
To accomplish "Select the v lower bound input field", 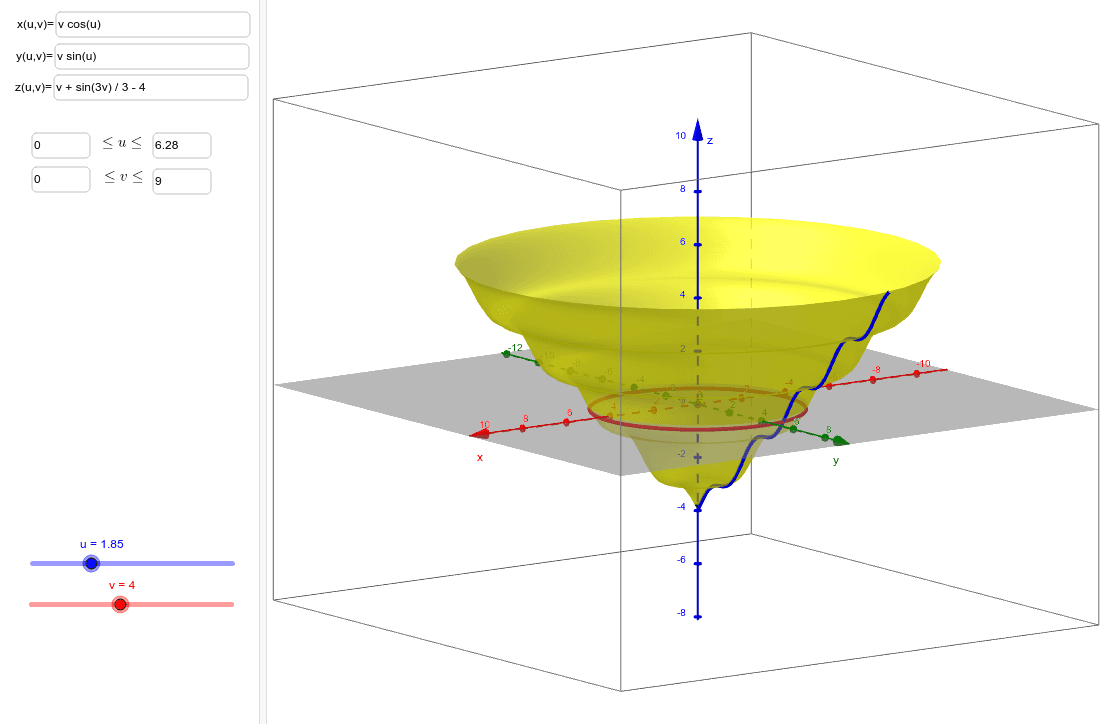I will tap(61, 180).
